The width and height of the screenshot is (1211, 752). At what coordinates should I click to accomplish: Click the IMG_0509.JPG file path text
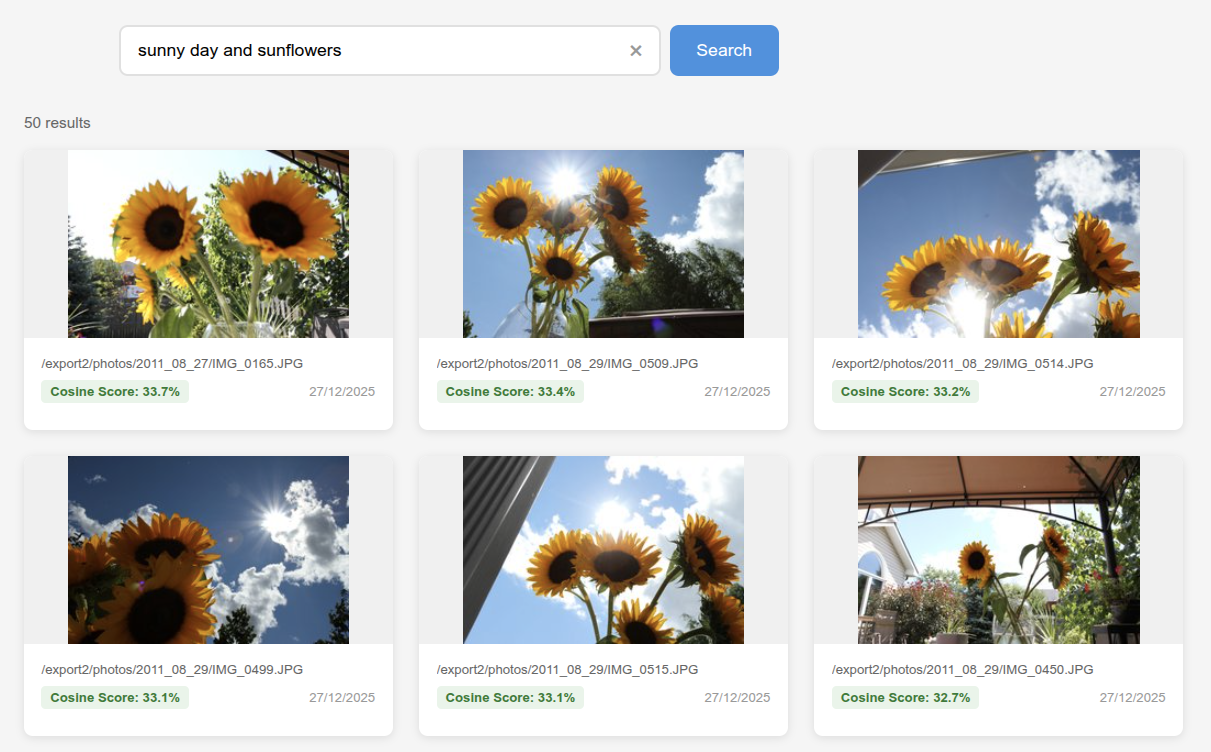click(x=567, y=364)
